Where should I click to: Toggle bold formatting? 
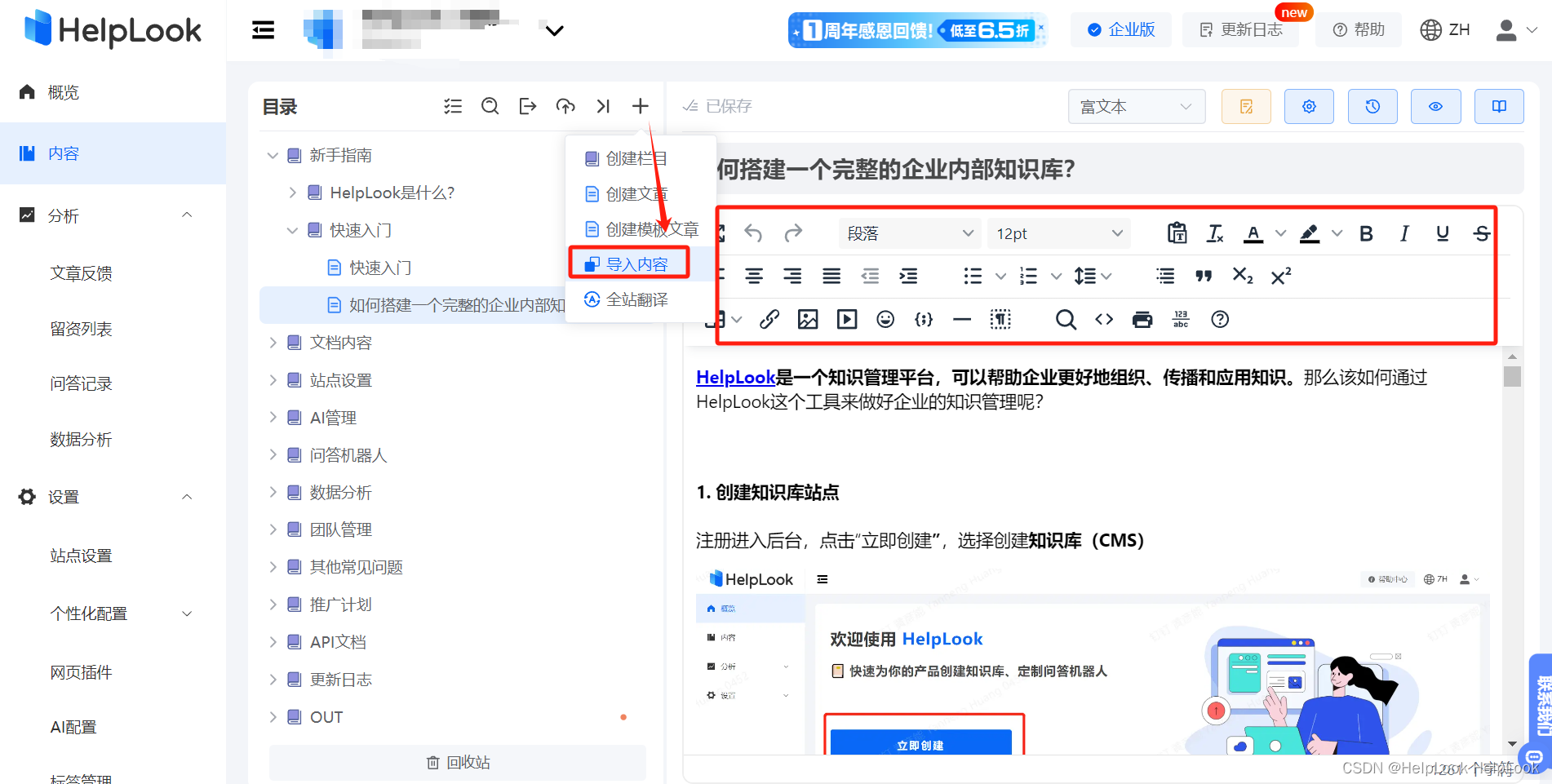click(1366, 233)
